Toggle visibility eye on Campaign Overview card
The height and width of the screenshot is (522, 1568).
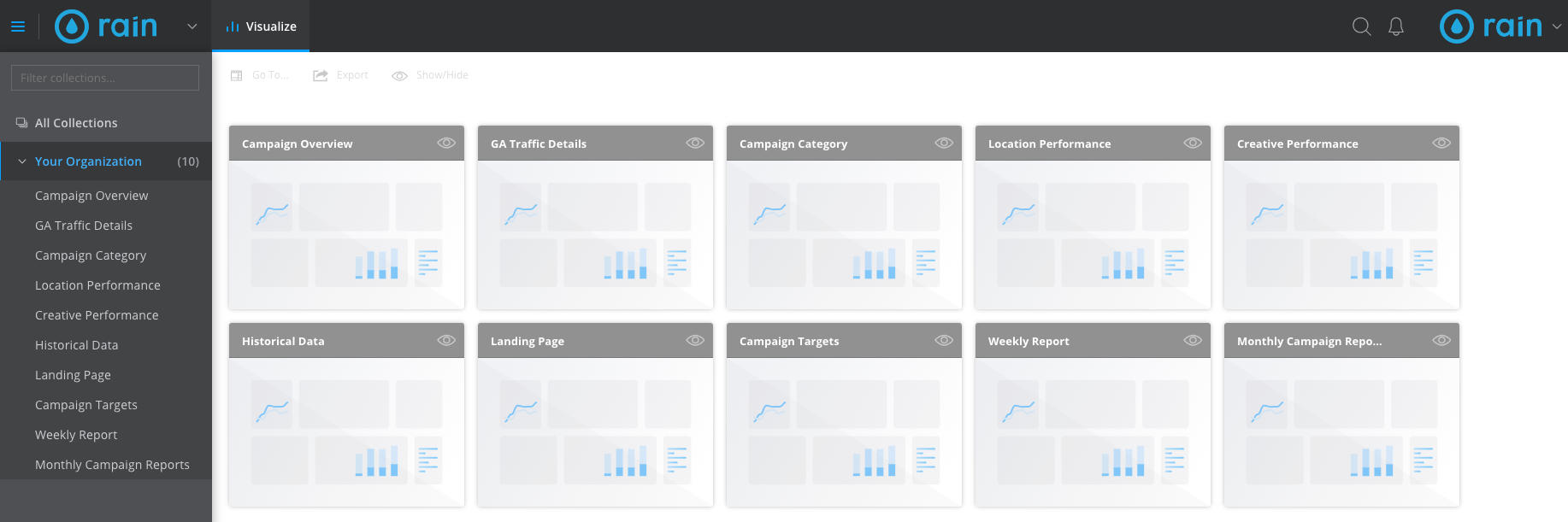pos(446,143)
